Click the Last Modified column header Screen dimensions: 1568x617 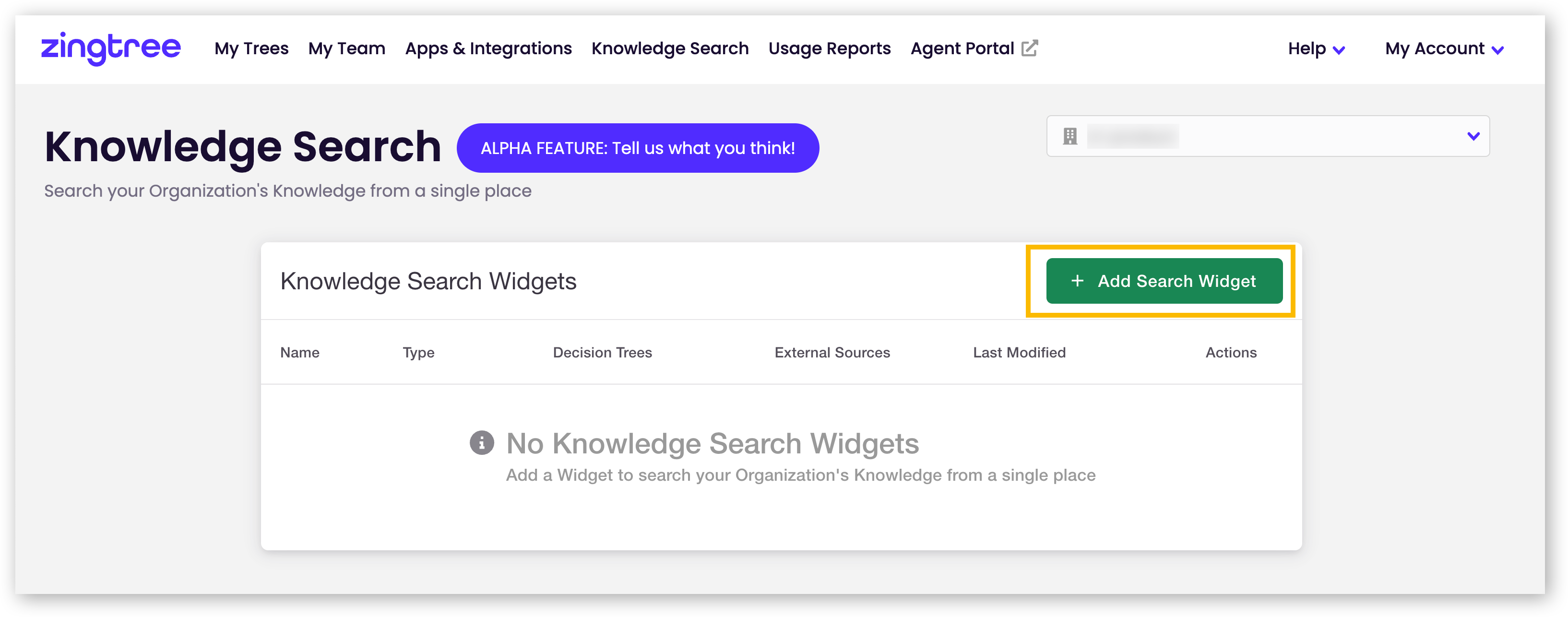click(x=1019, y=352)
